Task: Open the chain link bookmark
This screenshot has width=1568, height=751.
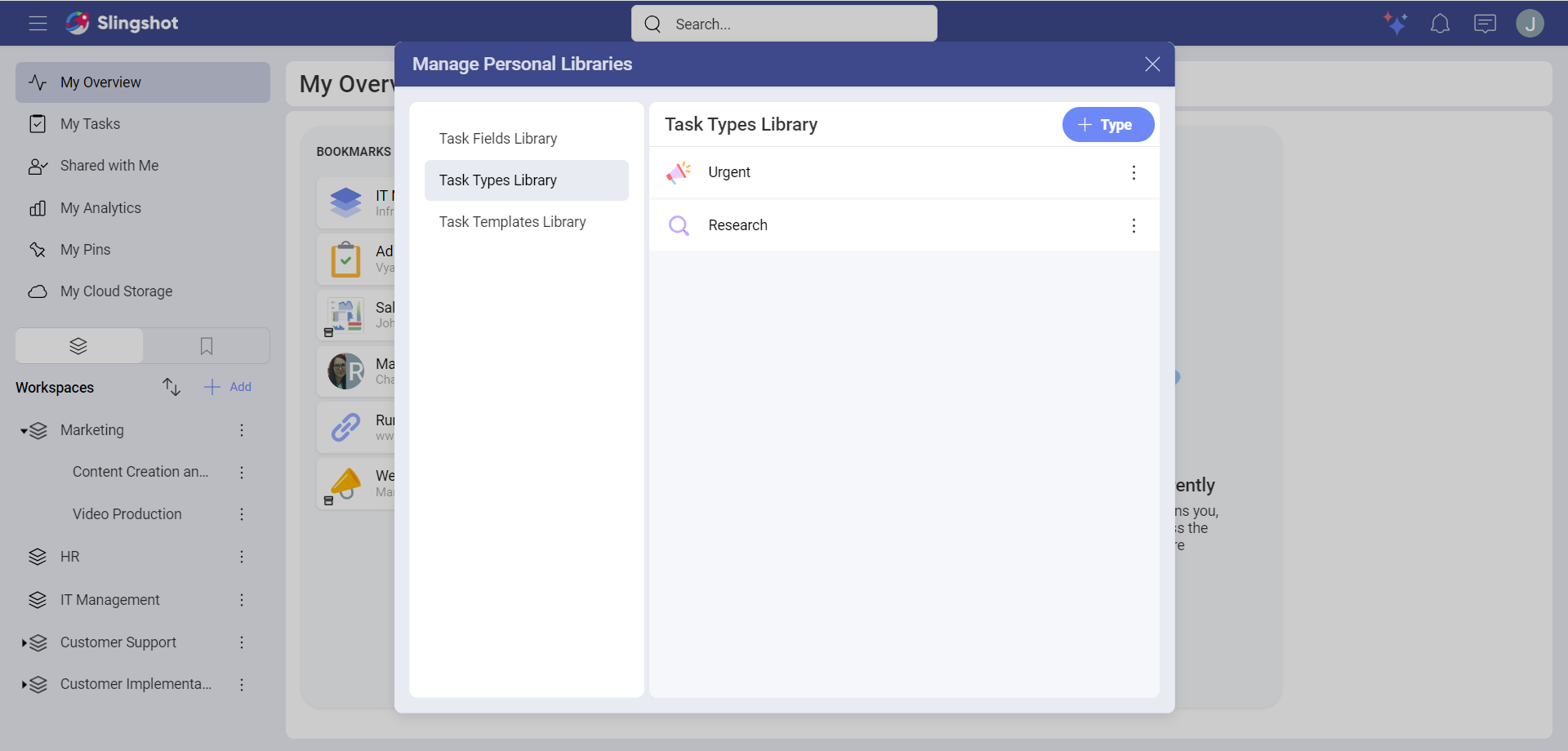Action: click(x=345, y=427)
